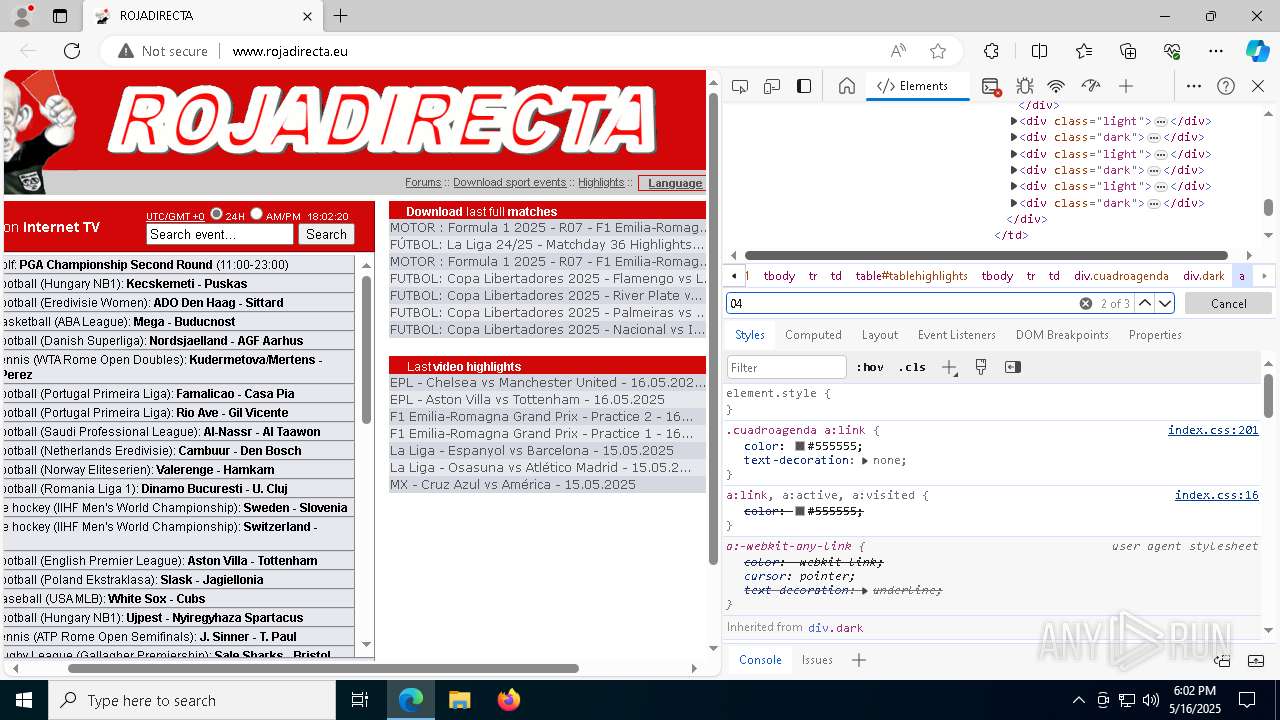
Task: Open index.css:201 source link
Action: pos(1213,430)
